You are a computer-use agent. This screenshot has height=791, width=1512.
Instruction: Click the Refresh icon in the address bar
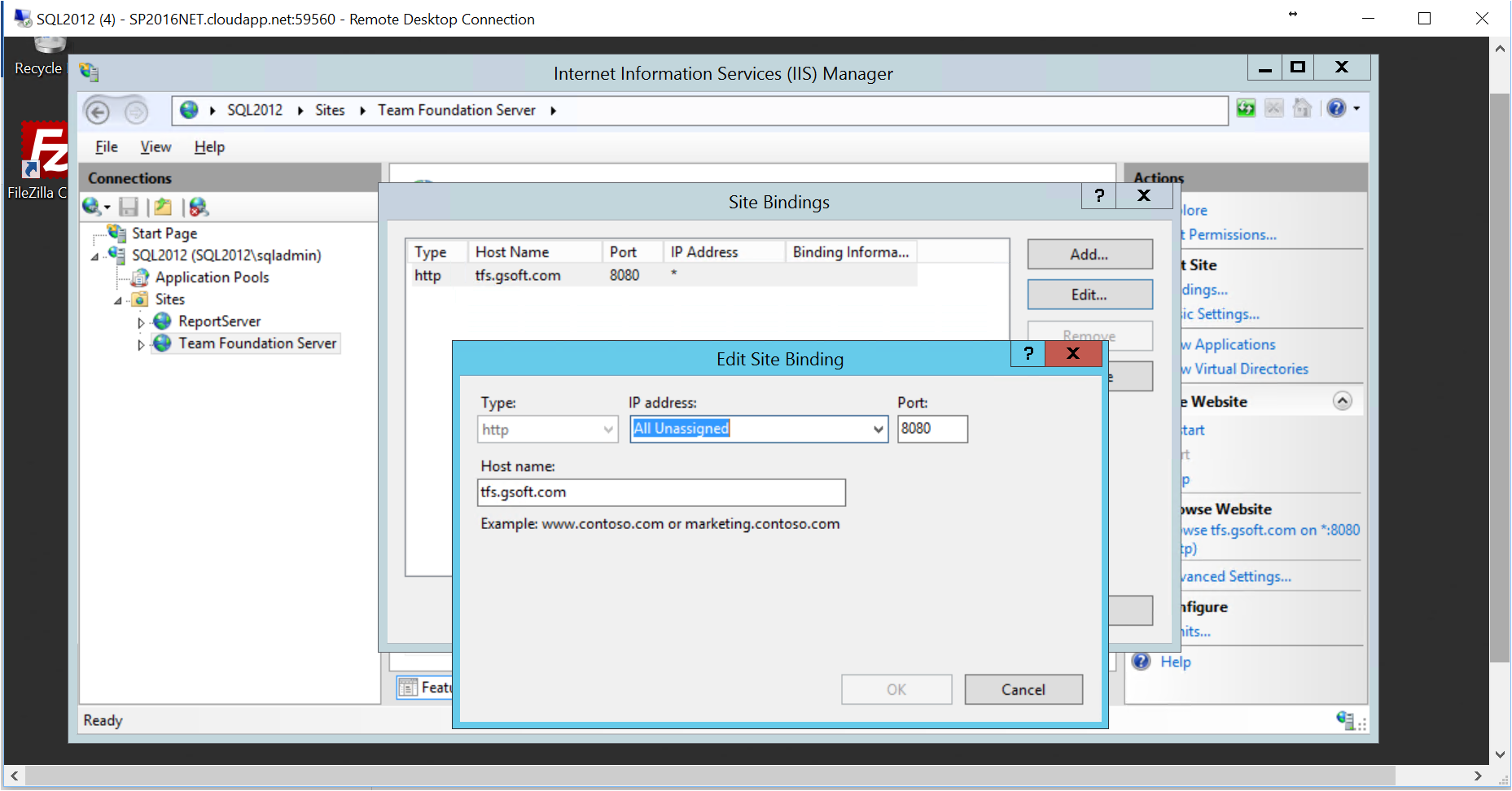coord(1246,108)
